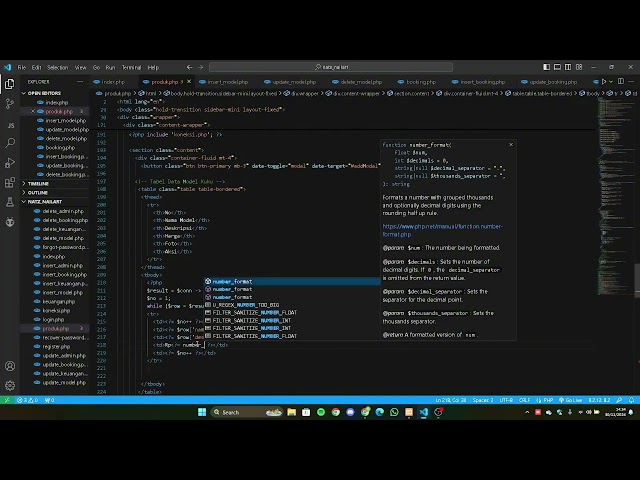Open koneksi.php in the file explorer

click(x=56, y=310)
